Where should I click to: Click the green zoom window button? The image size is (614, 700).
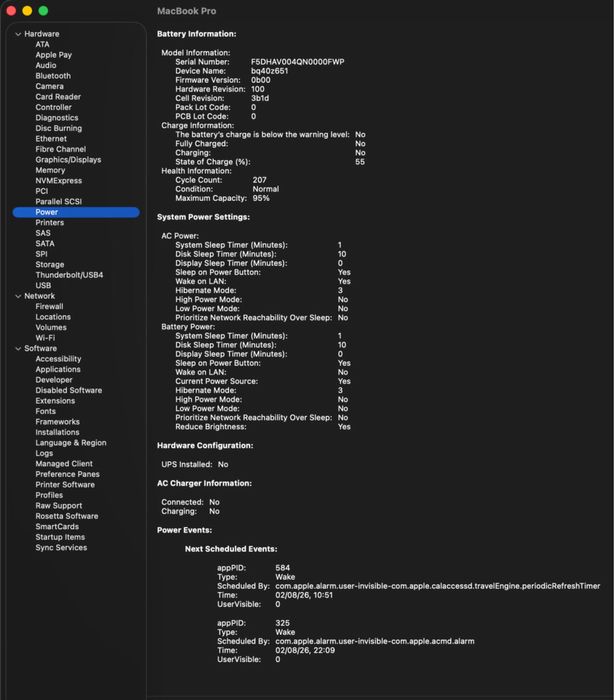click(x=43, y=11)
